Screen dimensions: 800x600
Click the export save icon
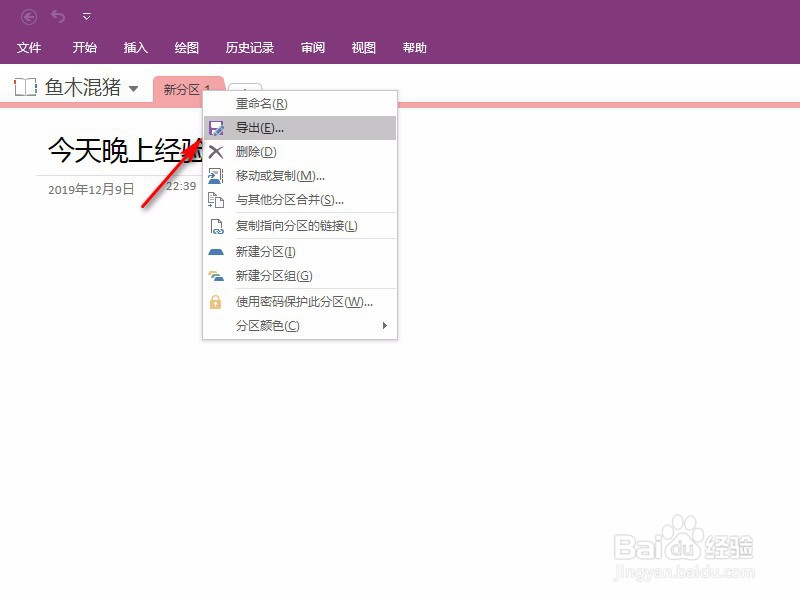(216, 128)
